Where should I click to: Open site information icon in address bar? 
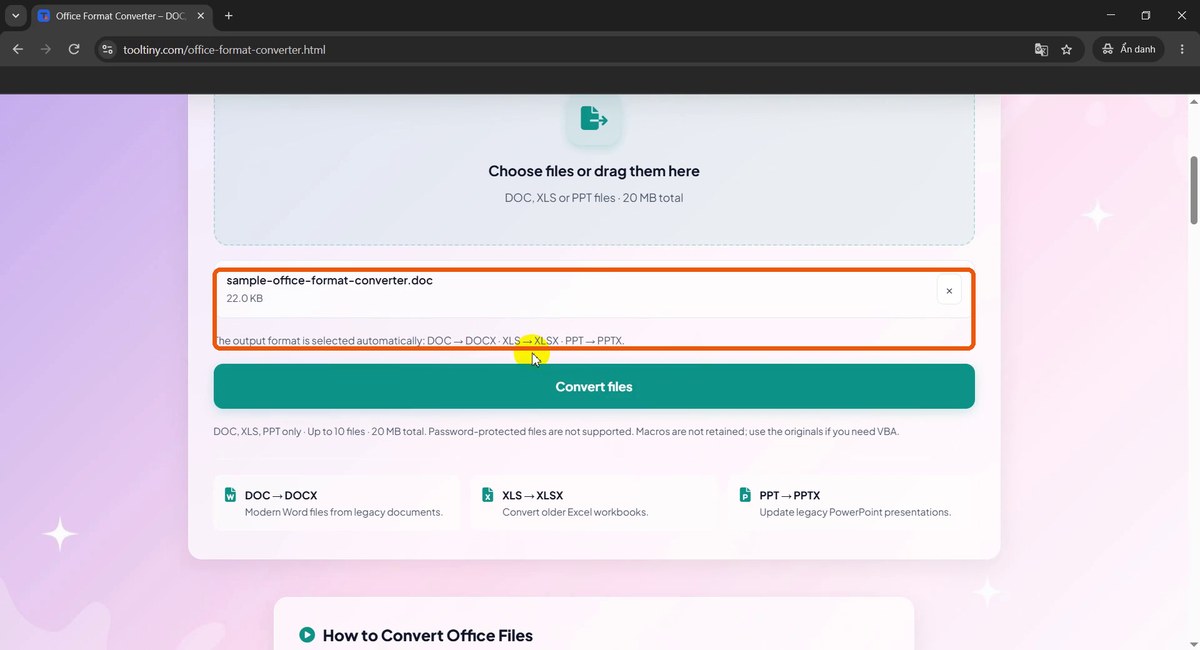coord(109,49)
